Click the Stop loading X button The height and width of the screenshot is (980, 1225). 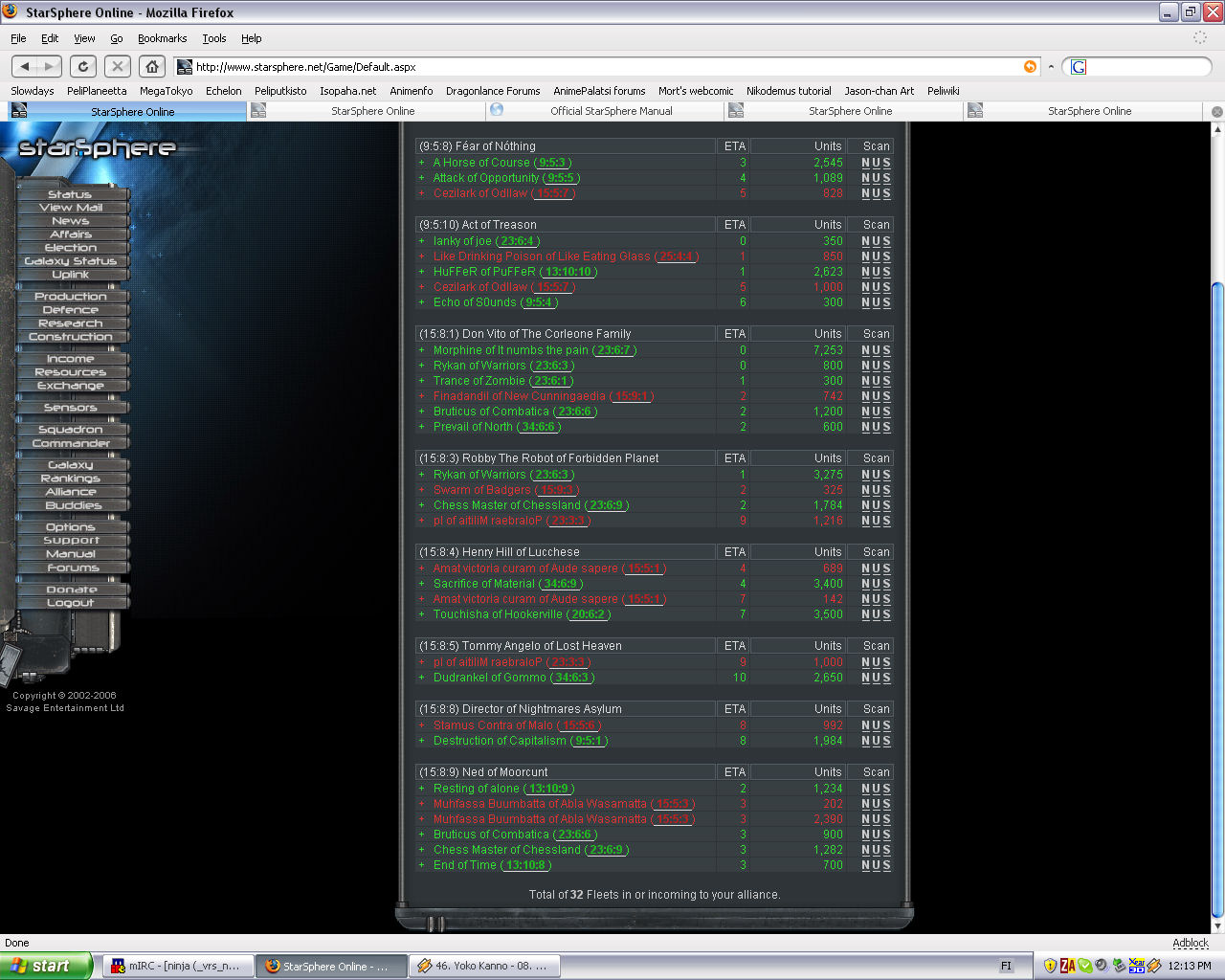click(117, 66)
